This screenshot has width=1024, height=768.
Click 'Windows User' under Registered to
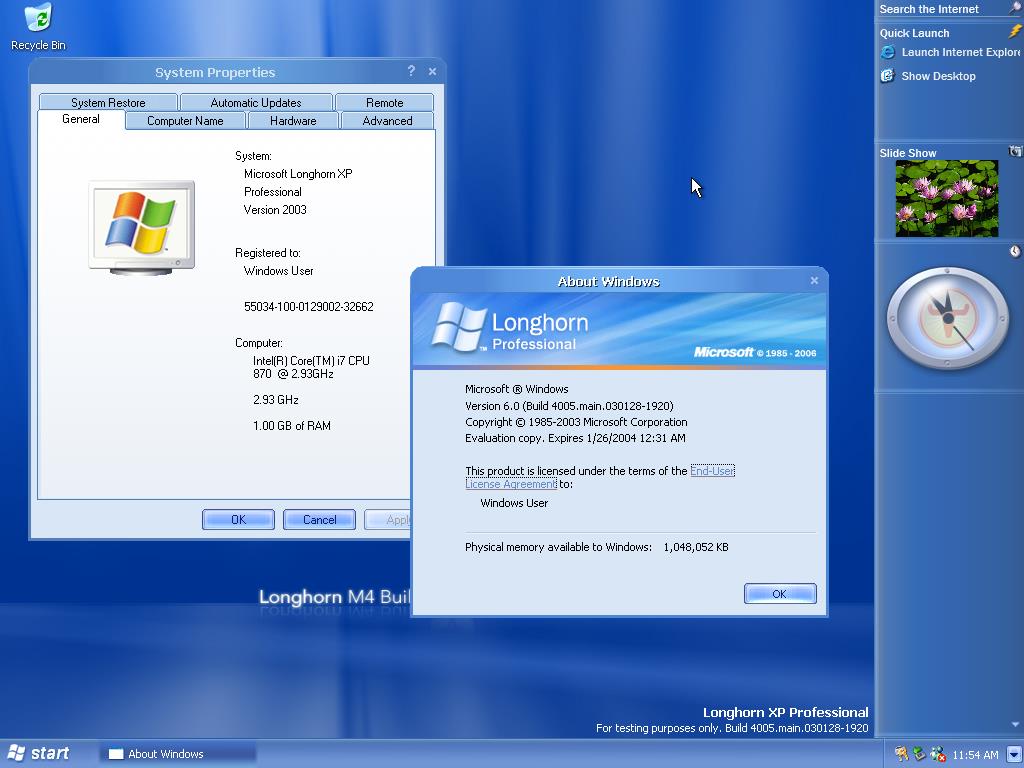coord(278,270)
